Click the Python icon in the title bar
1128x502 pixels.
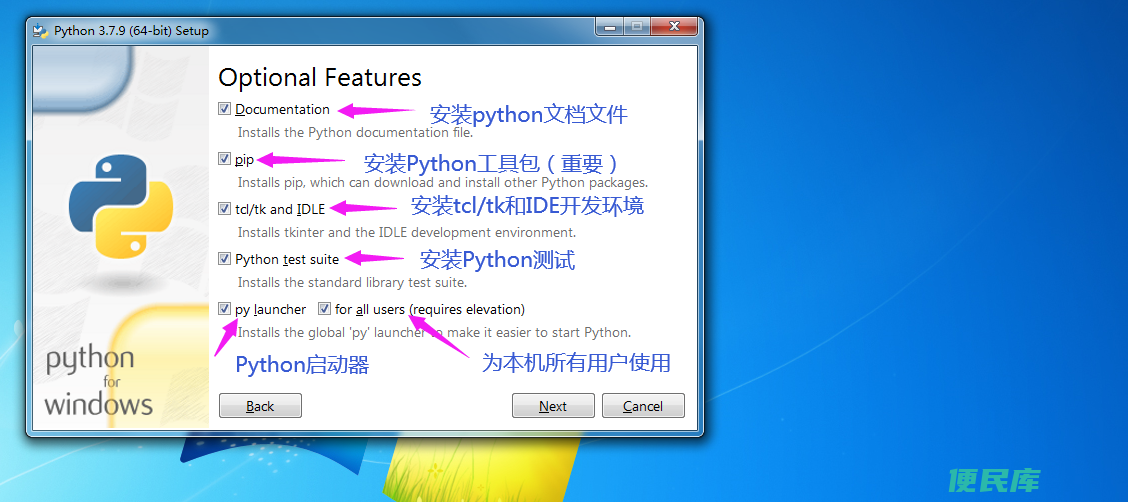41,31
